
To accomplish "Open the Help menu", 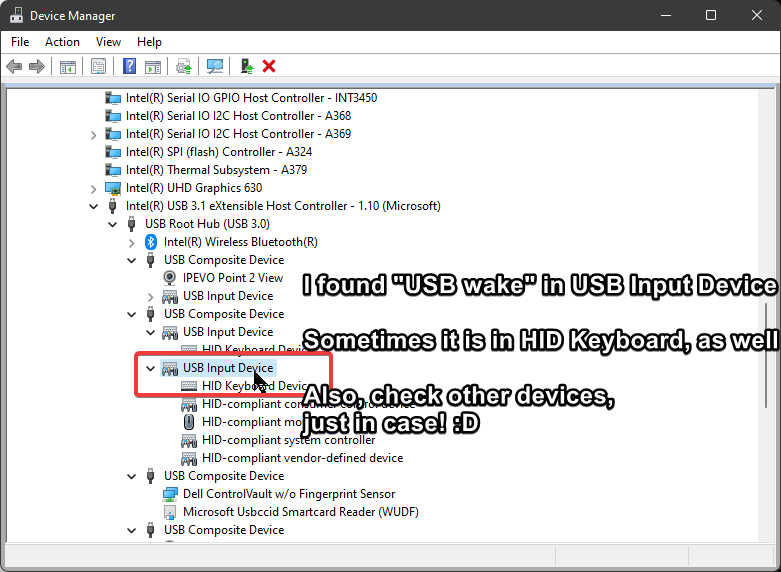I will tap(149, 42).
